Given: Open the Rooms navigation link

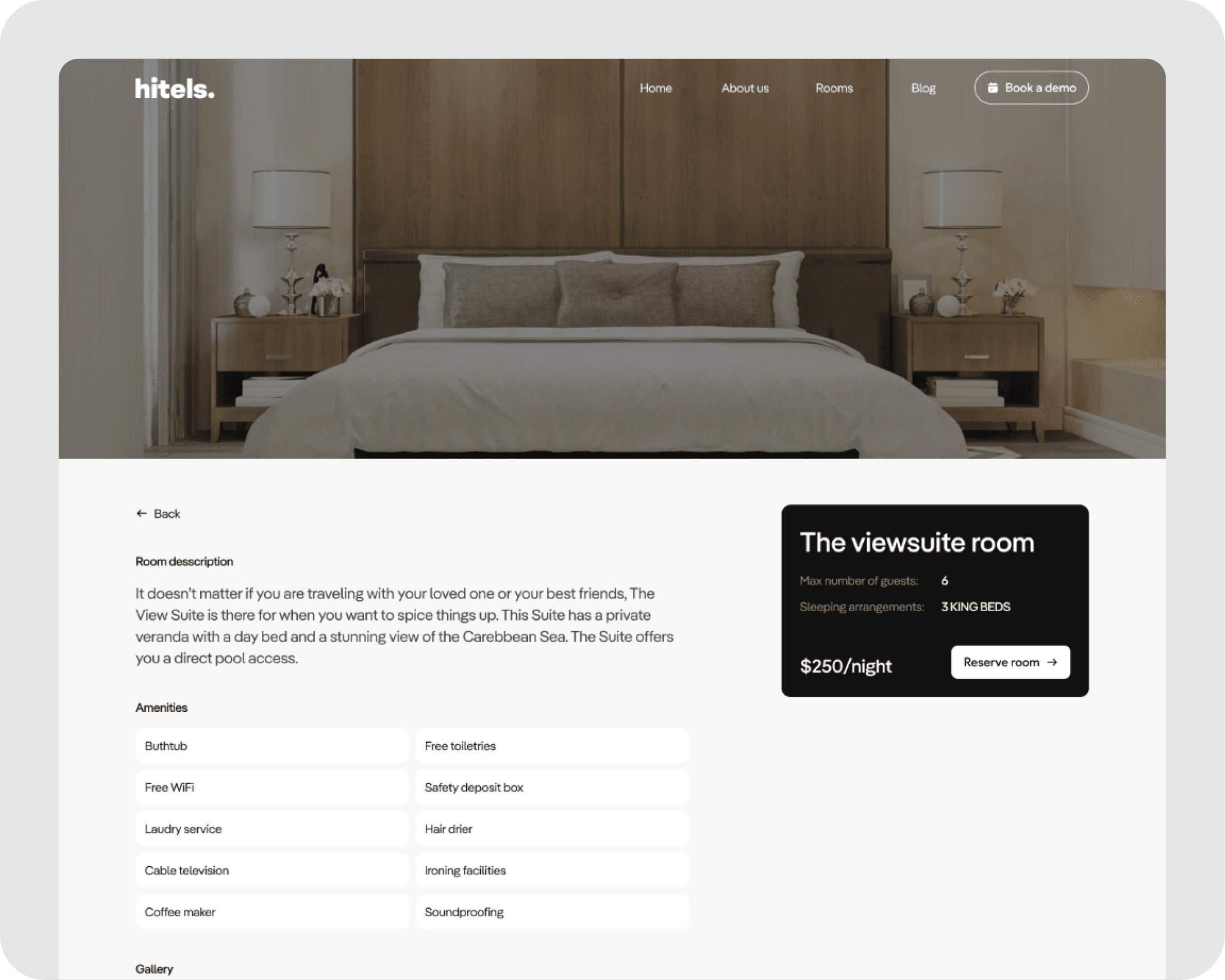Looking at the screenshot, I should click(x=834, y=88).
